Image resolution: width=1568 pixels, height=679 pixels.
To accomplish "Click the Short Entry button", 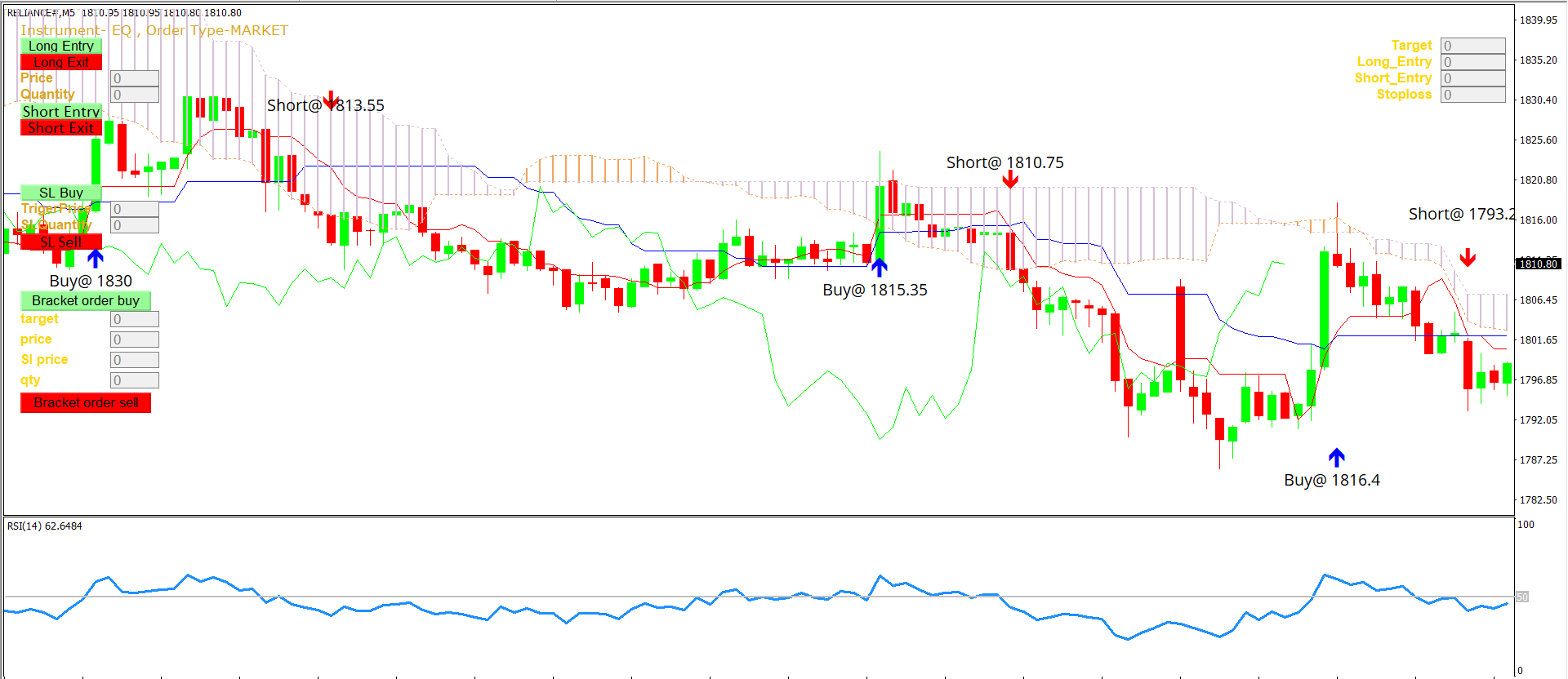I will coord(61,111).
